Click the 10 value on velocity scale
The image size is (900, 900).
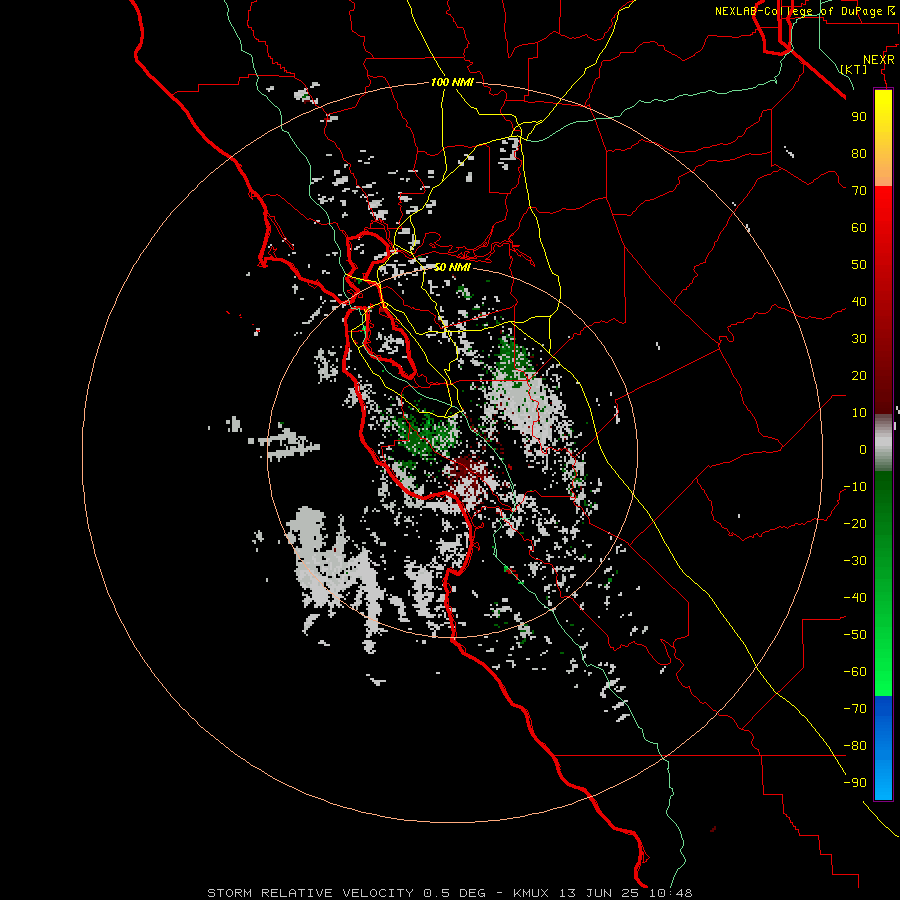click(x=859, y=413)
